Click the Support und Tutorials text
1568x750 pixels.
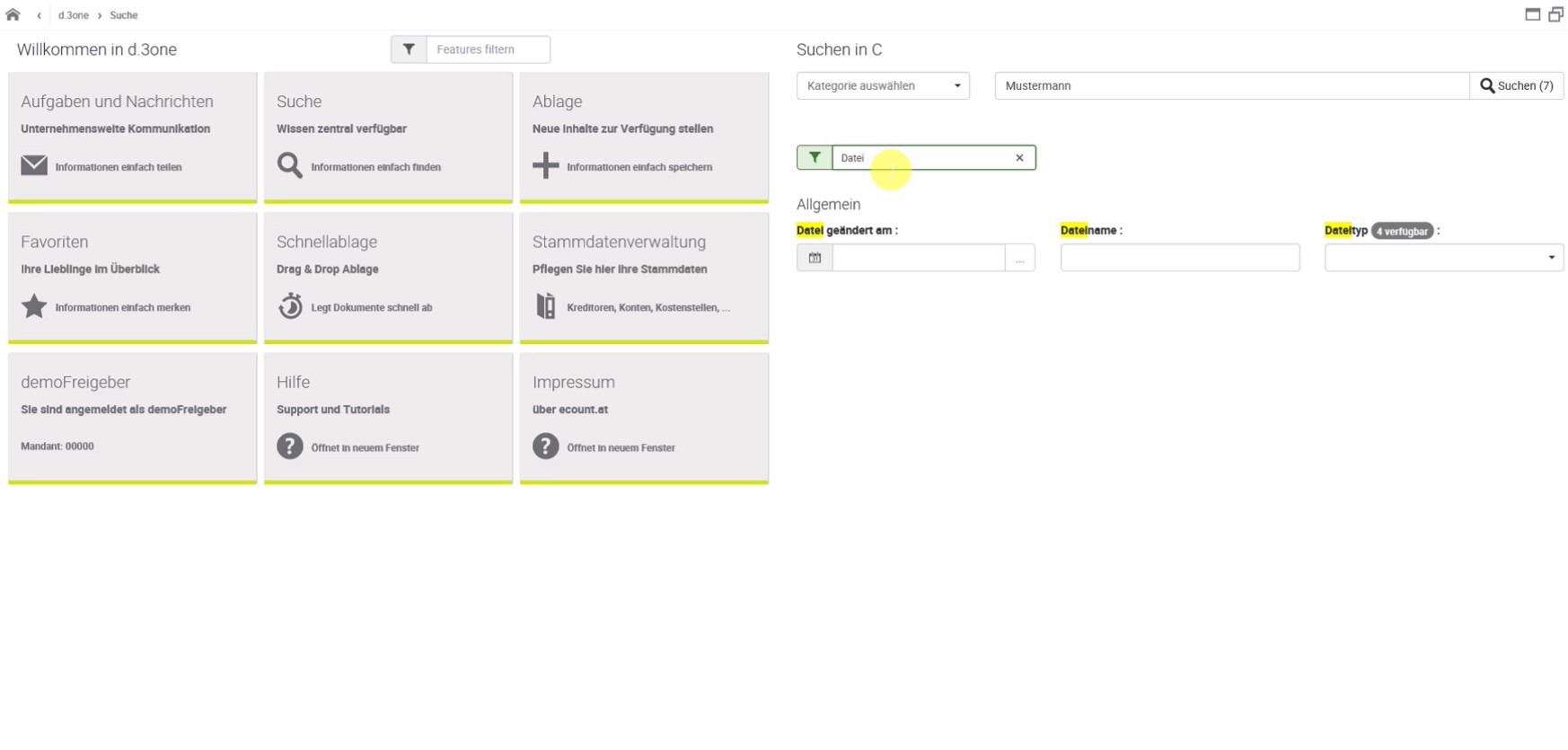(333, 409)
